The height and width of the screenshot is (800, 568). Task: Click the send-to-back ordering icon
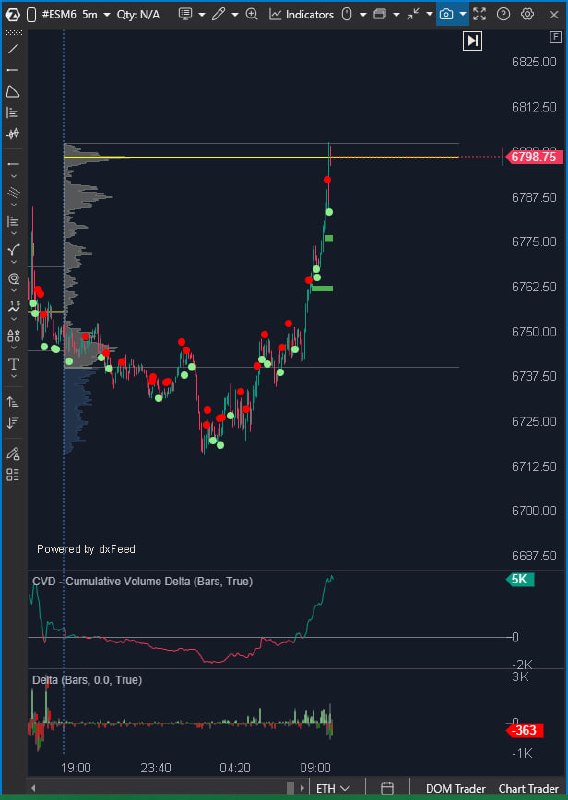(x=13, y=423)
